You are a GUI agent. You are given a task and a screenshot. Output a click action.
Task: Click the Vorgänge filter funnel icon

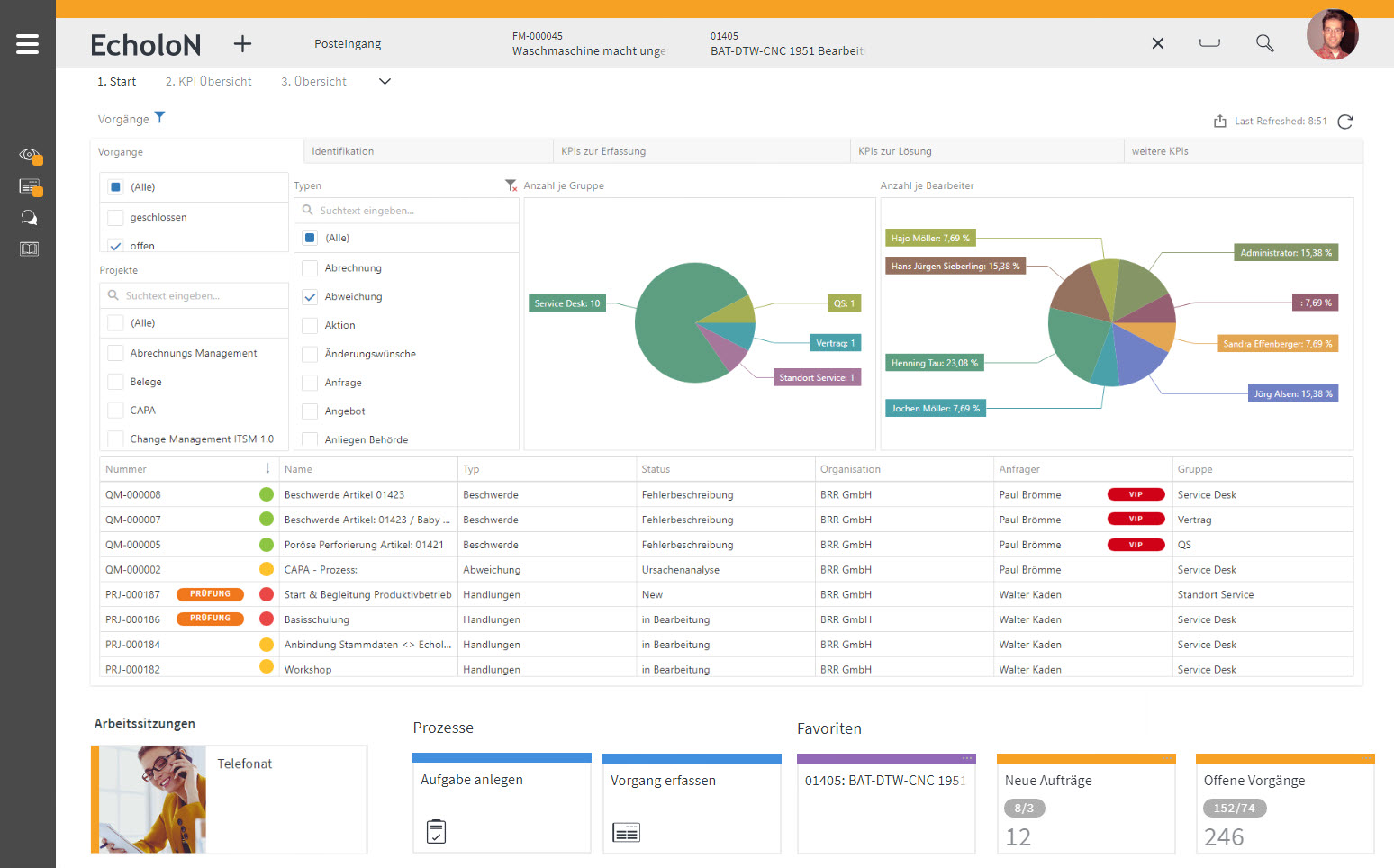tap(159, 117)
